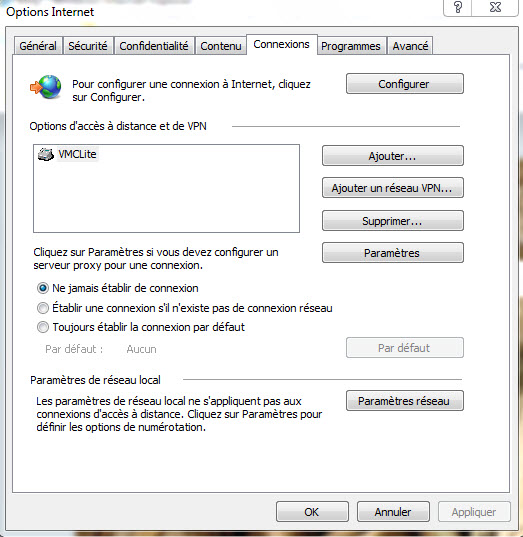The width and height of the screenshot is (523, 537).
Task: Select VMCLite entry in connection list
Action: click(x=77, y=154)
